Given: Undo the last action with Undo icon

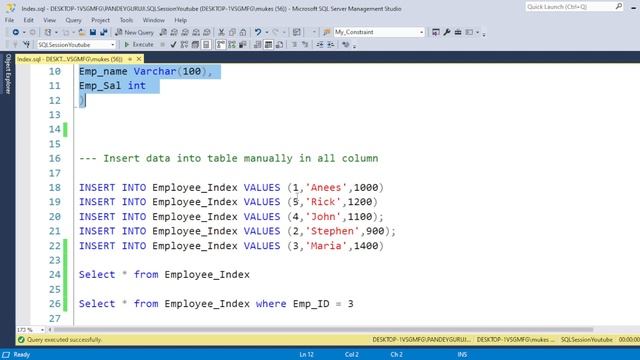Looking at the screenshot, I should 258,32.
